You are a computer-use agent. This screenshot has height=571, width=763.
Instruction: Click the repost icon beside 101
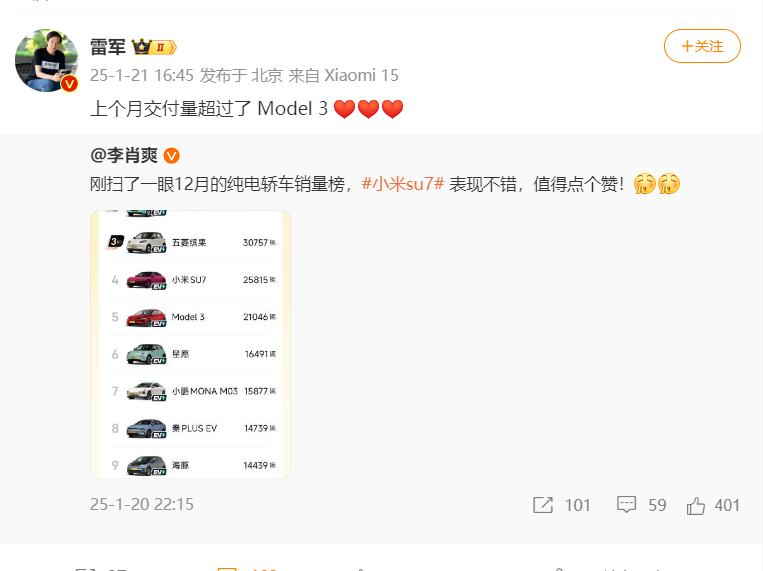coord(543,505)
